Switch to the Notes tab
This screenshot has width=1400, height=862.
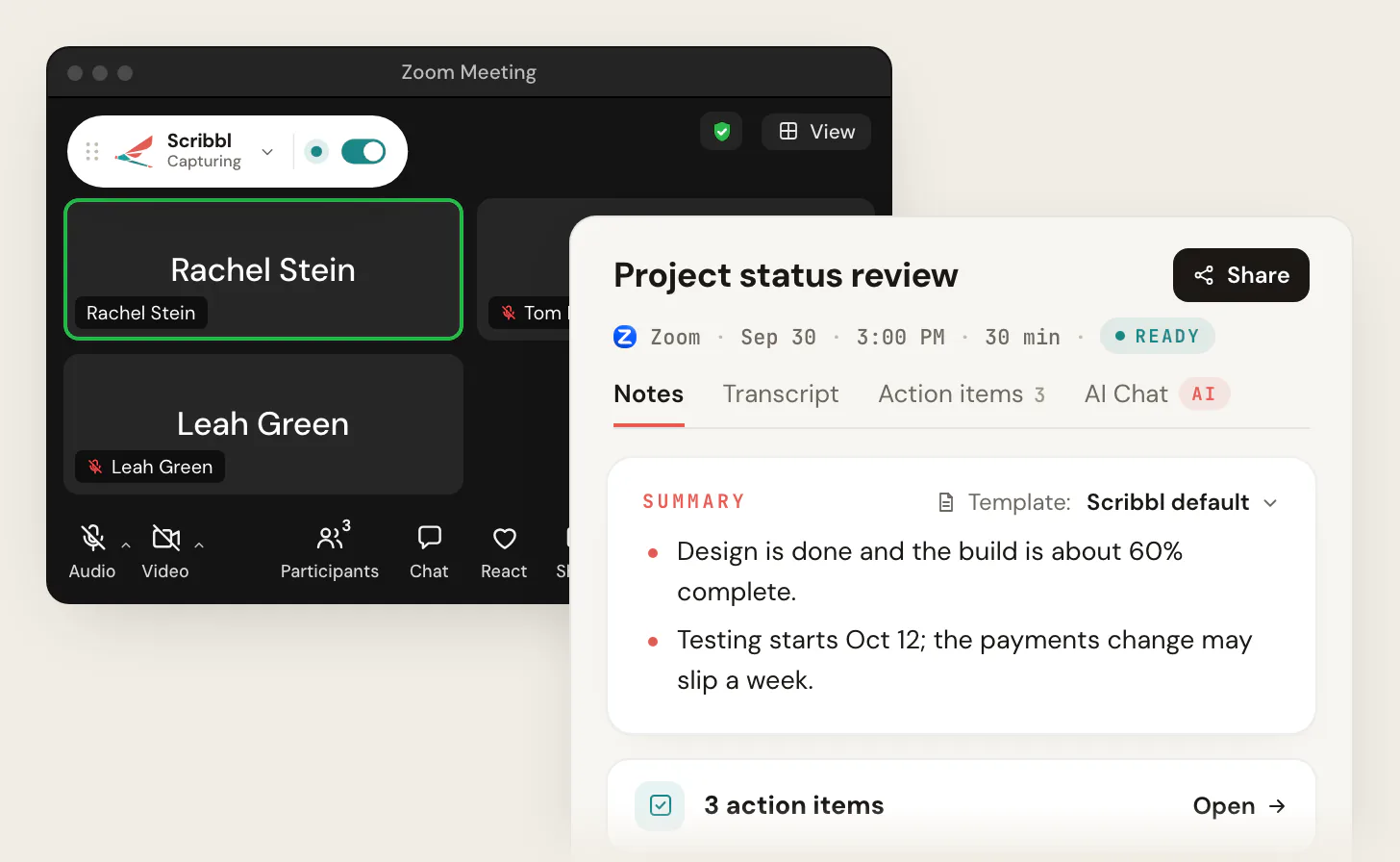click(649, 394)
